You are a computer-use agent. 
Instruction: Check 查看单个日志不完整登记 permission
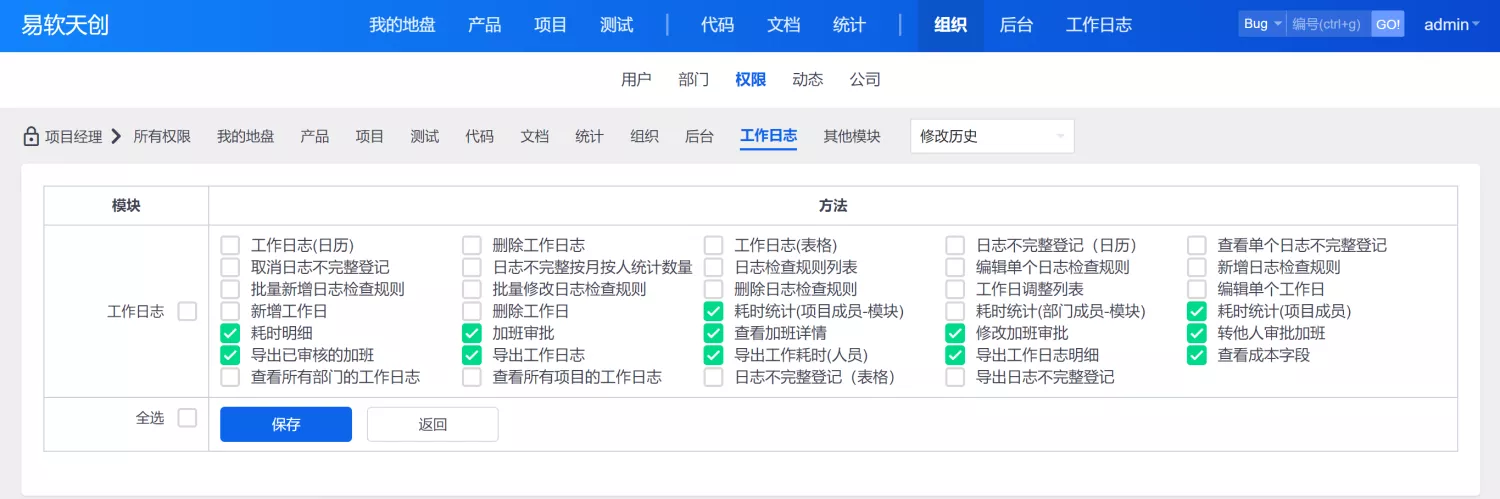click(1197, 245)
